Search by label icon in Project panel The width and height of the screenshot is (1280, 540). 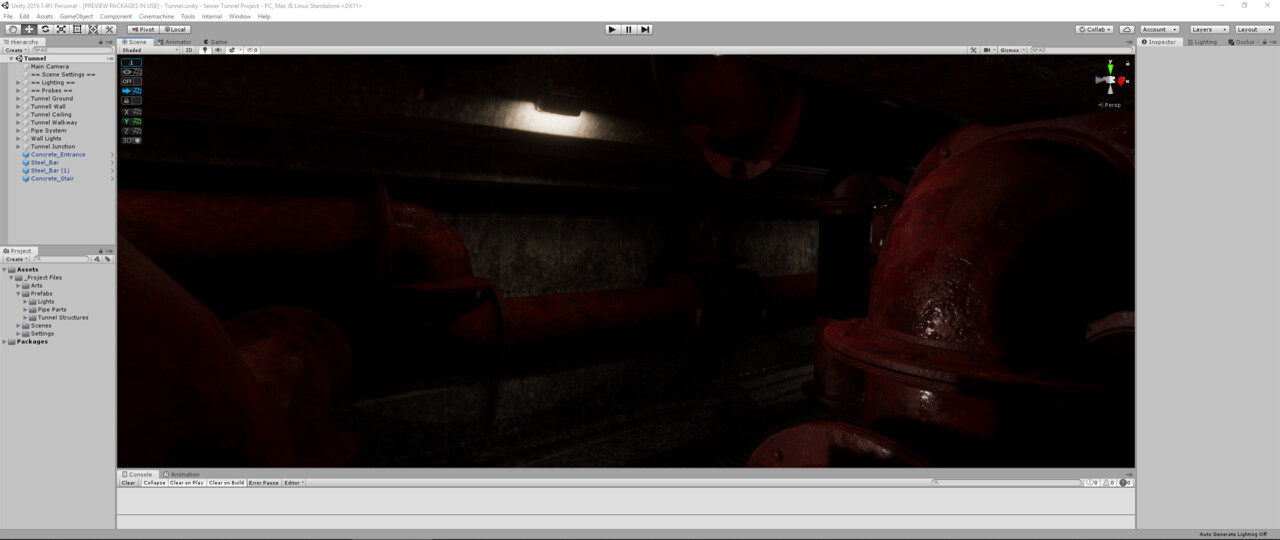[107, 259]
